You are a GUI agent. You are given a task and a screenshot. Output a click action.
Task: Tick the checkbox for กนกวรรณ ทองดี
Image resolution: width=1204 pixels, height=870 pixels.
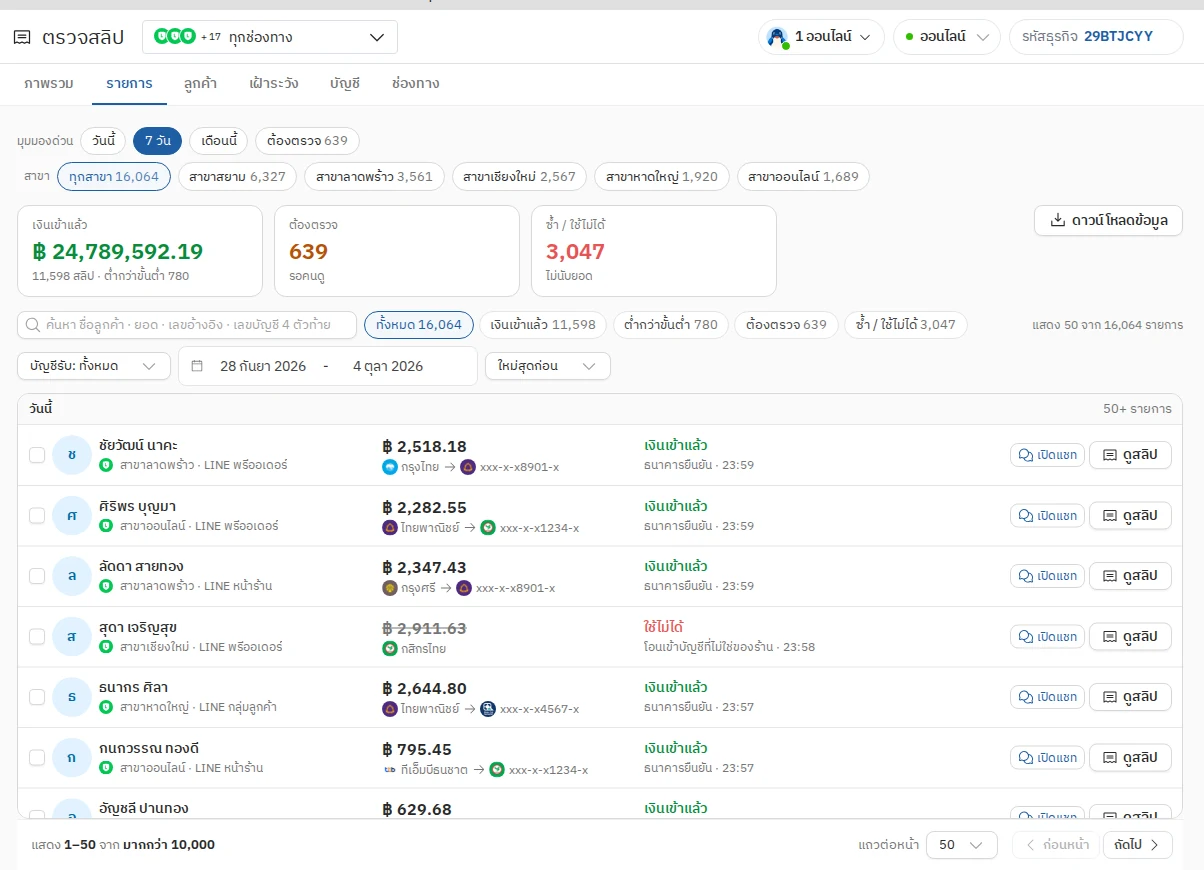click(x=37, y=758)
